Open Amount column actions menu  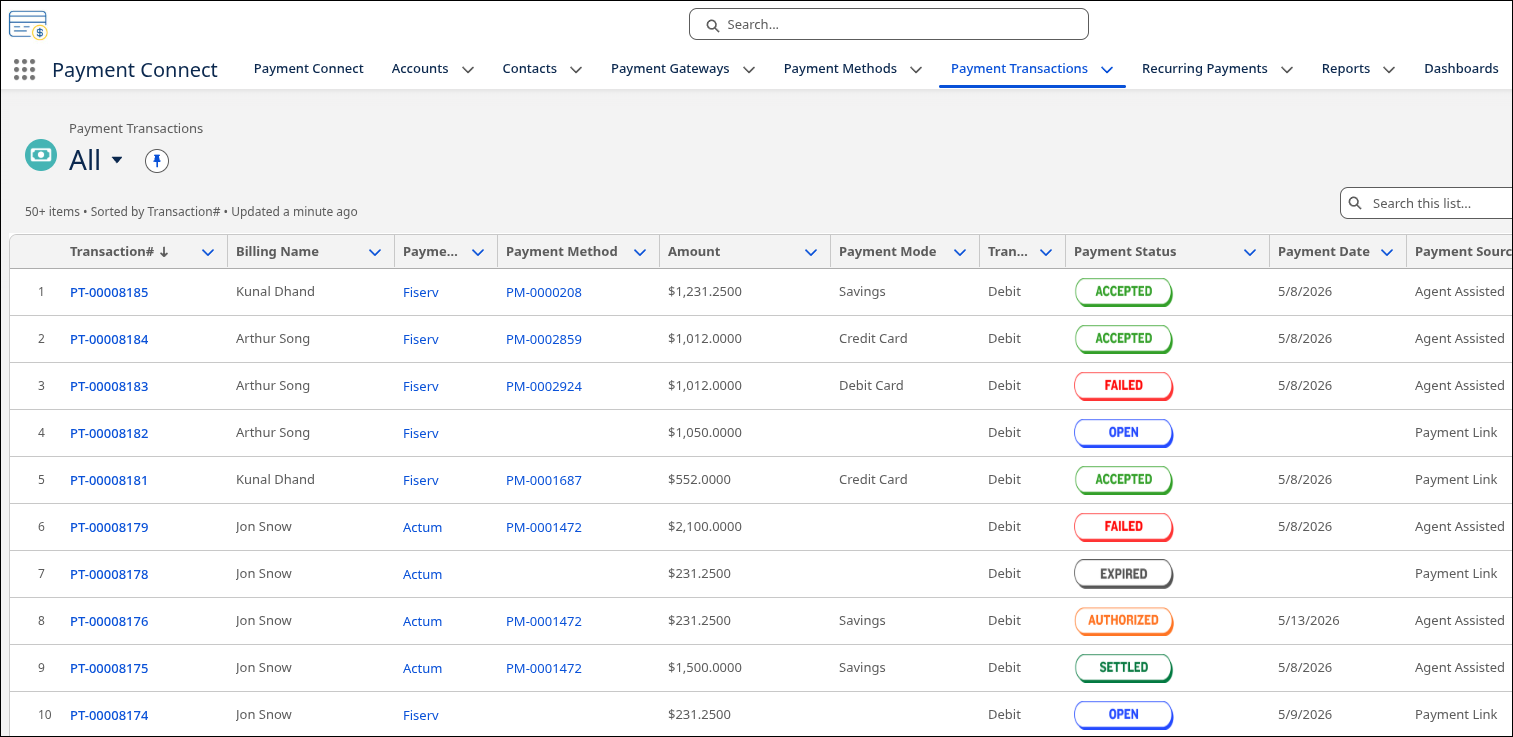(x=811, y=253)
